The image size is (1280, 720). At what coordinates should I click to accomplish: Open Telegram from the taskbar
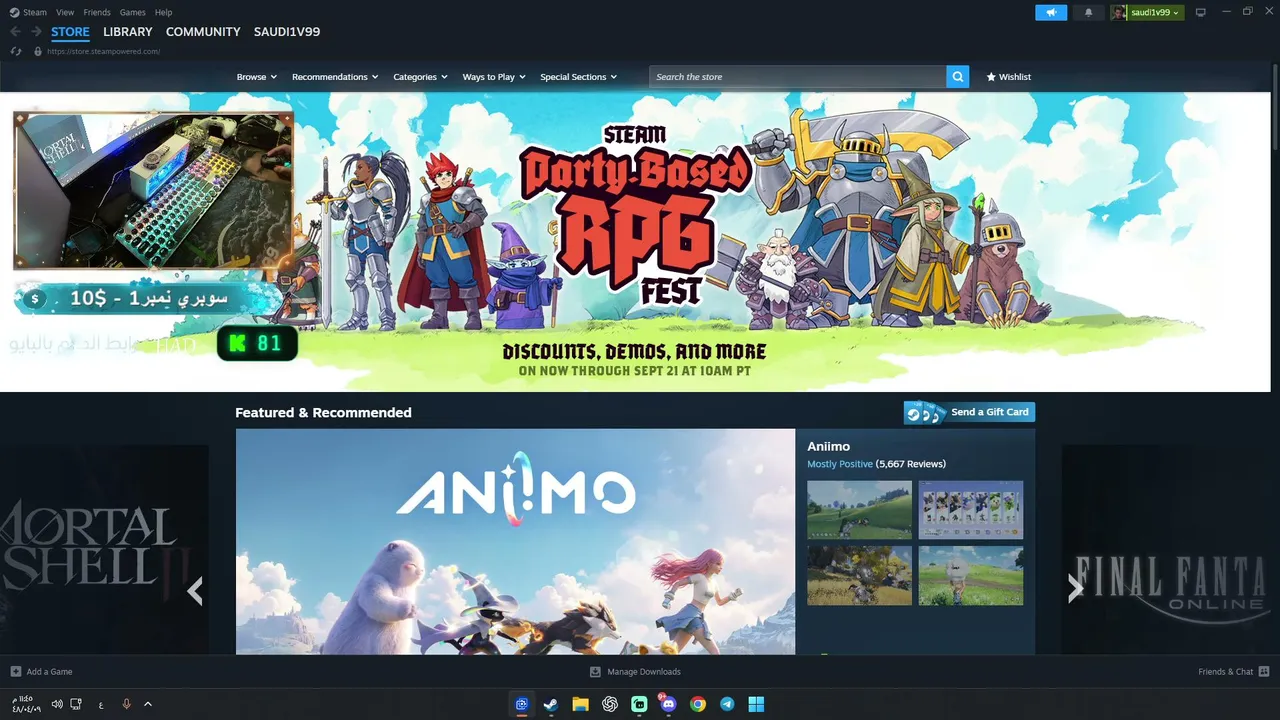click(727, 704)
